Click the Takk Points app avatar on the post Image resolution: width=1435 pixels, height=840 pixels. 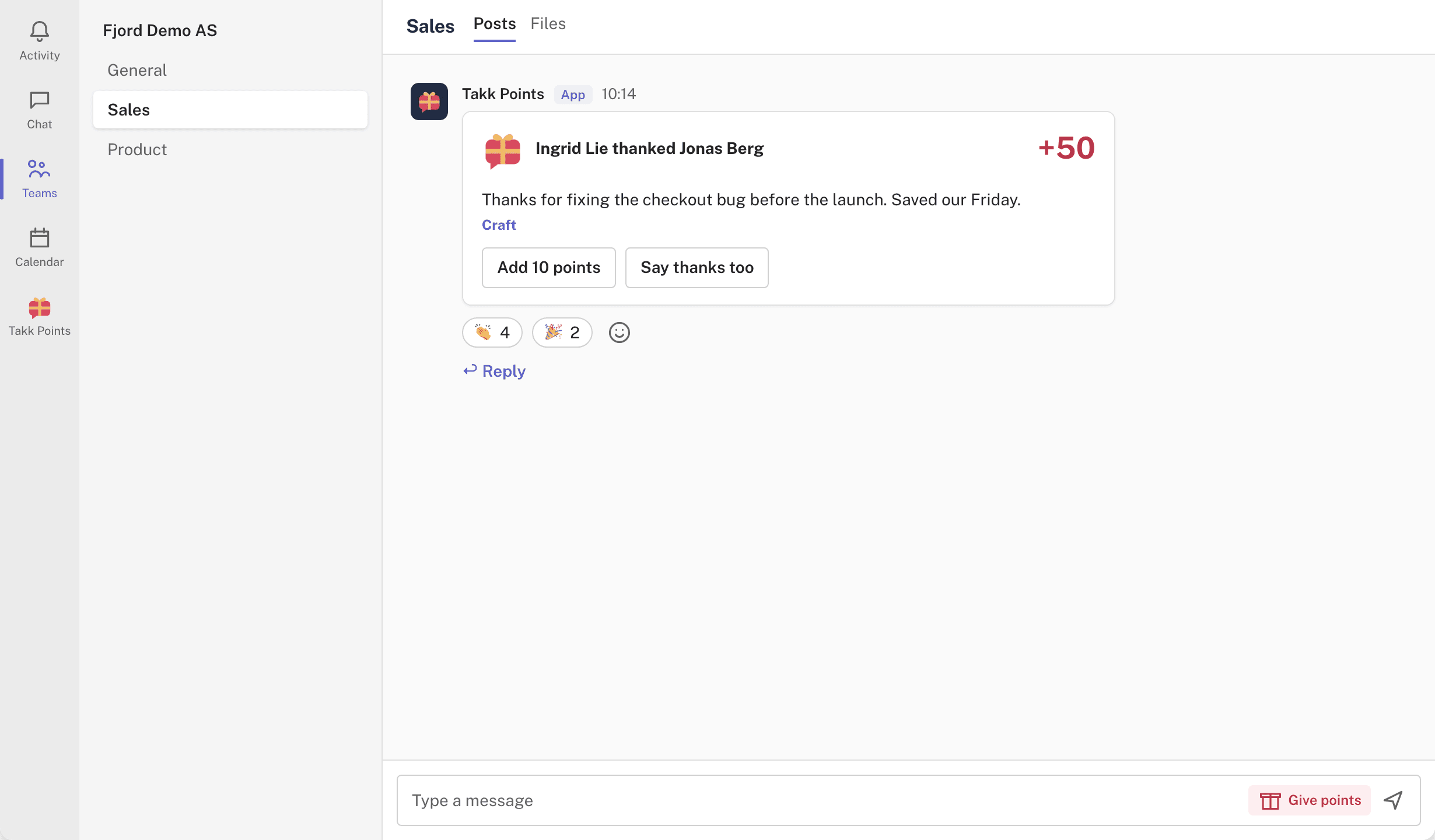click(429, 101)
